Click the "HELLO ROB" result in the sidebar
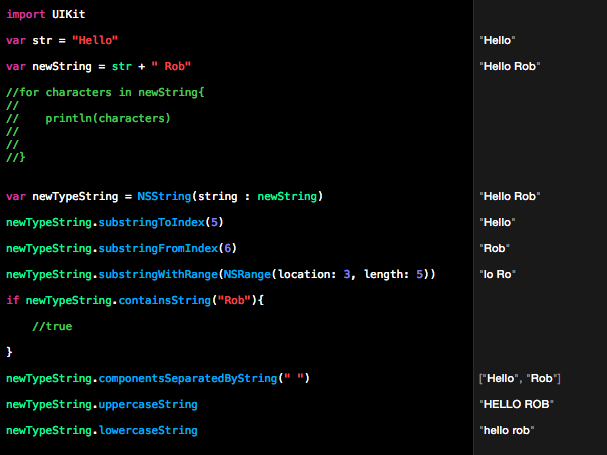The image size is (607, 455). point(516,404)
